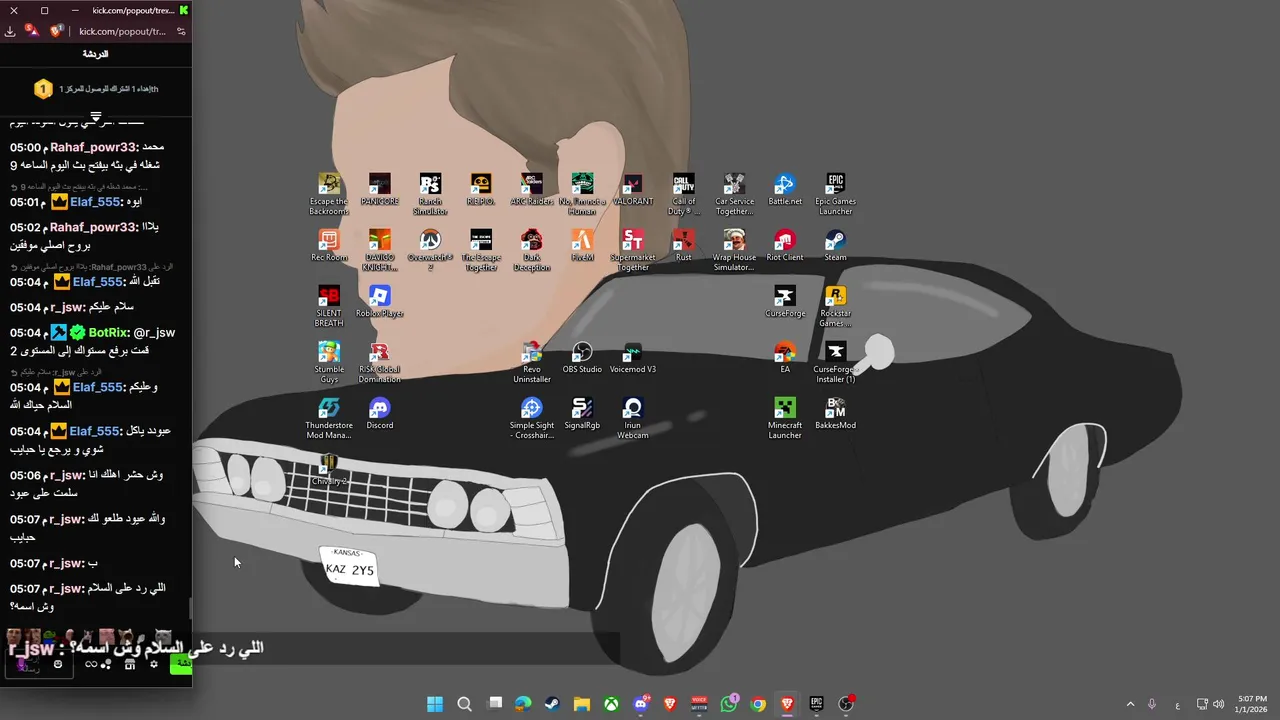The height and width of the screenshot is (720, 1280).
Task: Open the Battle.net desktop shortcut
Action: pos(785,190)
